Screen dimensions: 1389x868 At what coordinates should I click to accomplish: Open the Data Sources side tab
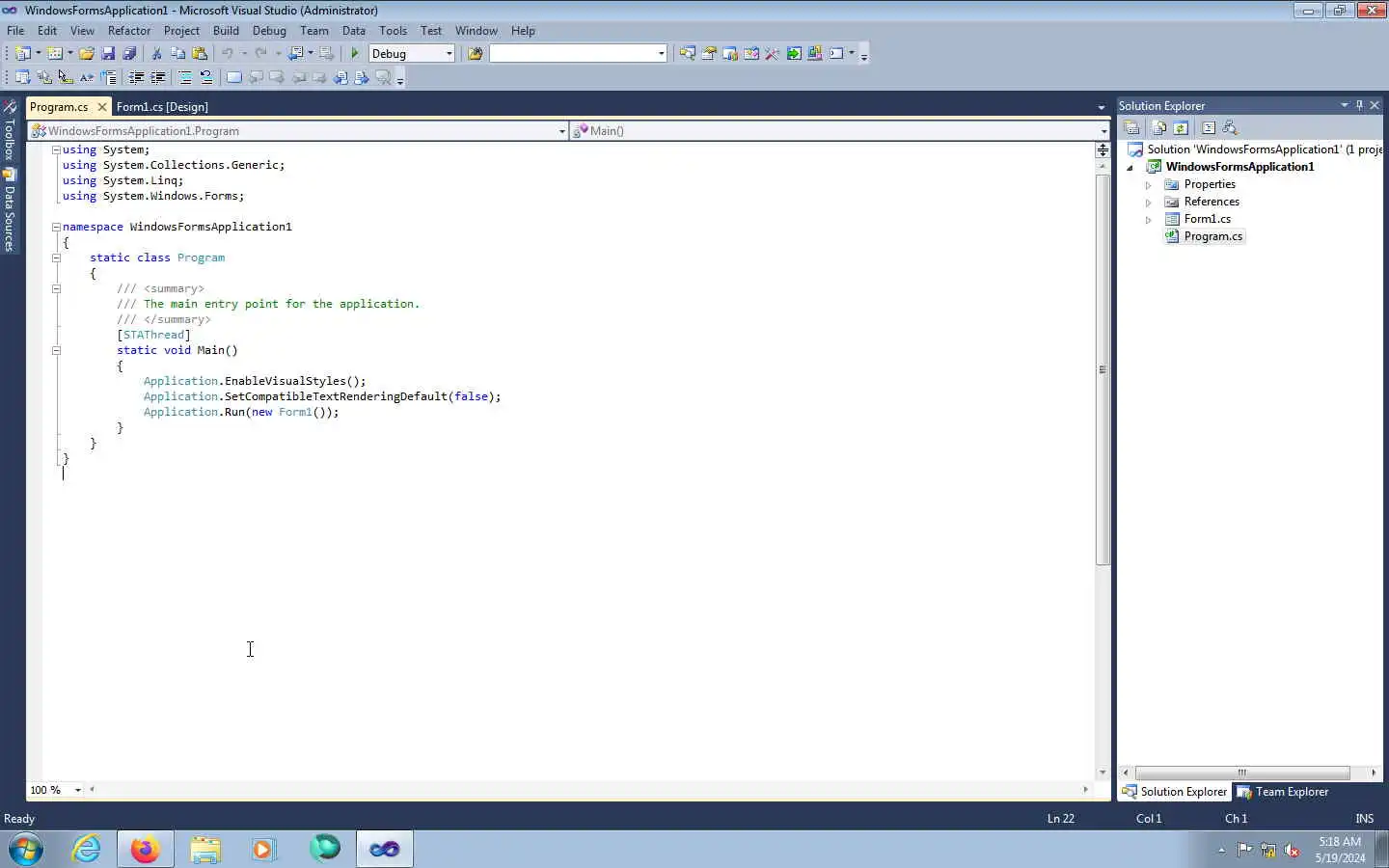pos(10,210)
